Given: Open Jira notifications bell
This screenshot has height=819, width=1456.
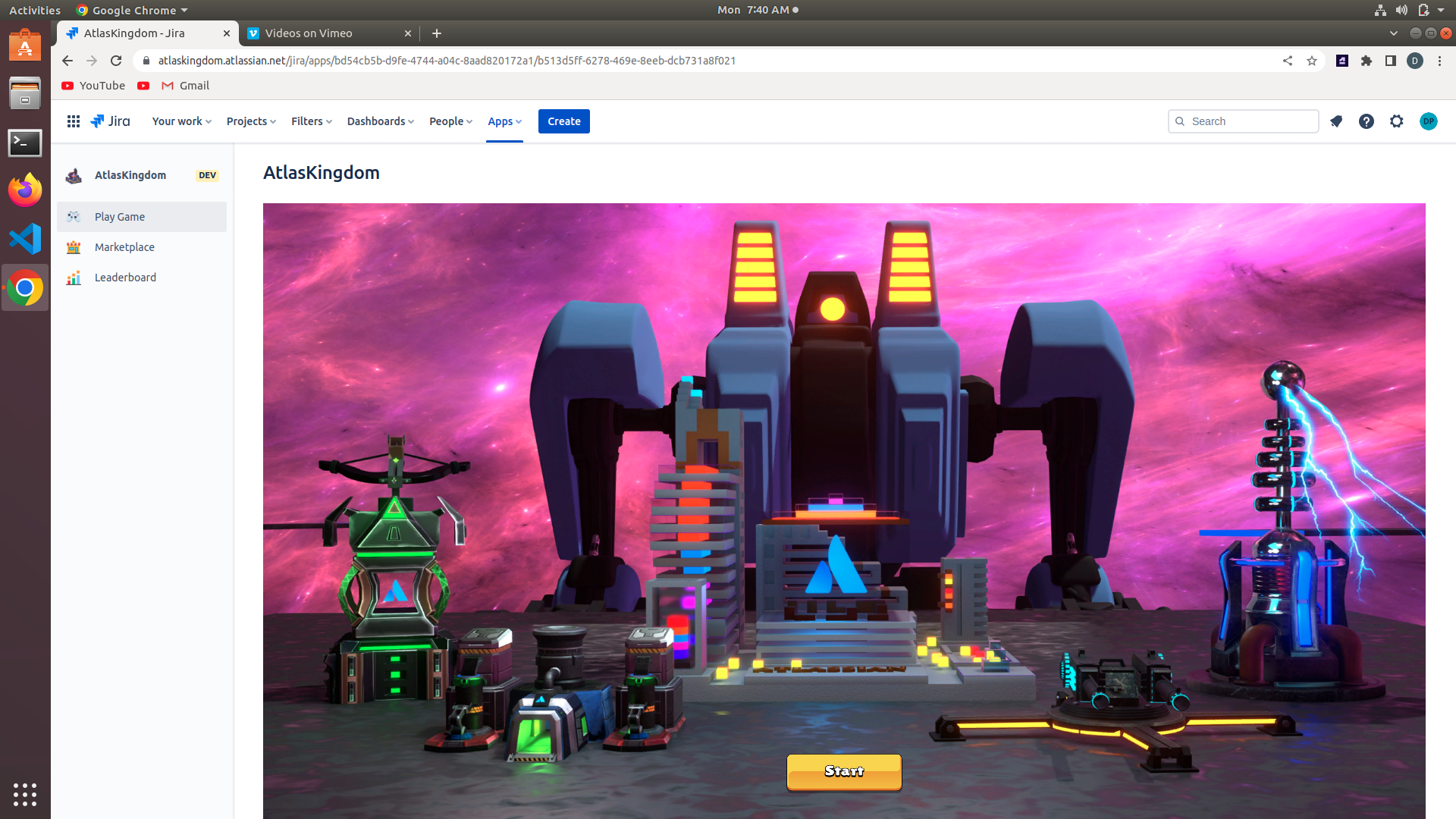Looking at the screenshot, I should [1336, 121].
